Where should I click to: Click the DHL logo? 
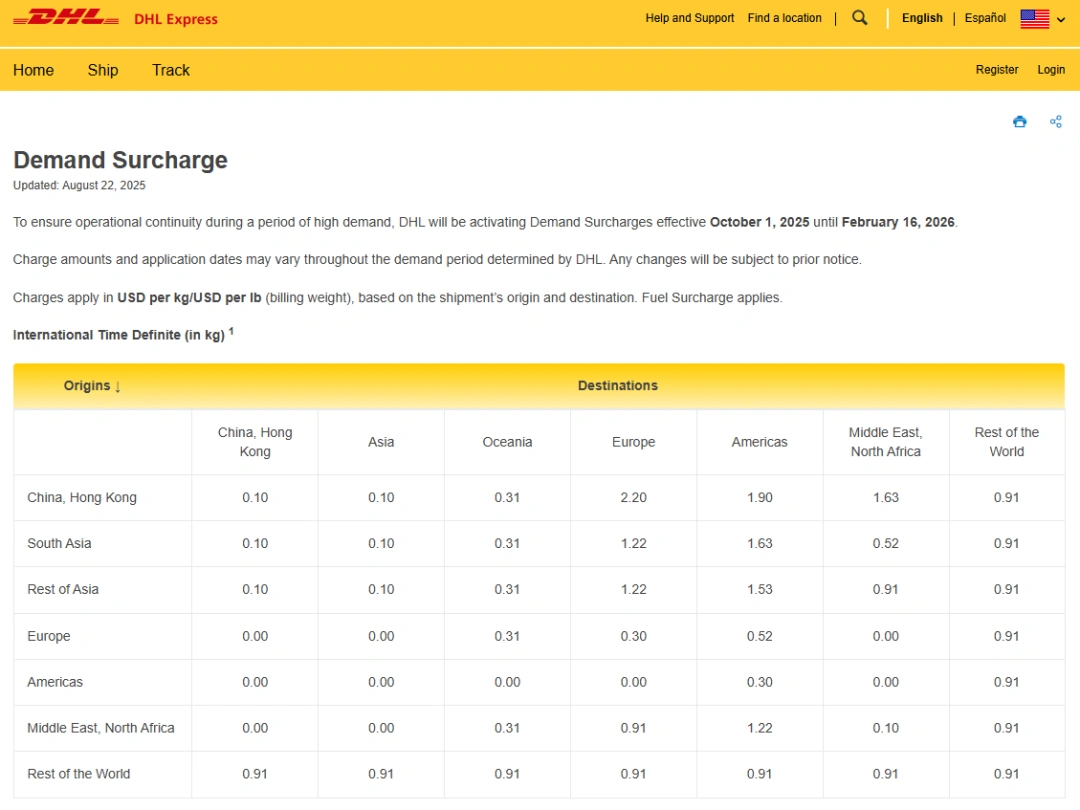pos(66,18)
